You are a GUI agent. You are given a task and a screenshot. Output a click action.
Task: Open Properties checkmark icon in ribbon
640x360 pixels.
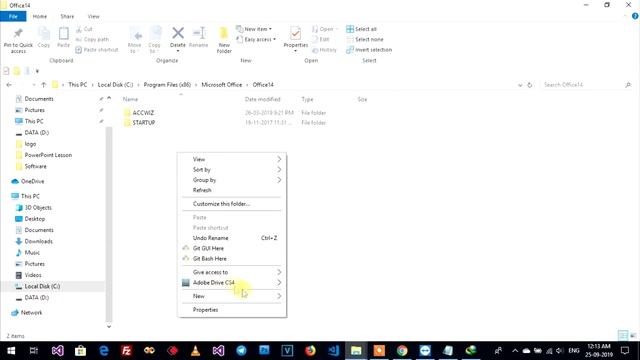click(296, 33)
